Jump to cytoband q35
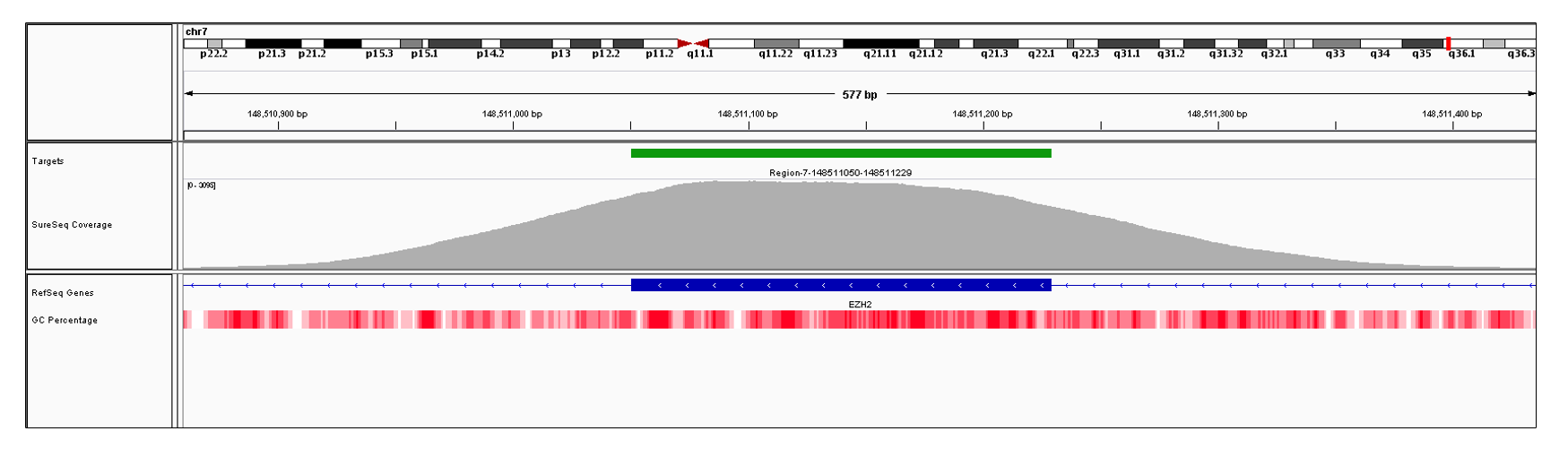Image resolution: width=1568 pixels, height=457 pixels. (1421, 54)
